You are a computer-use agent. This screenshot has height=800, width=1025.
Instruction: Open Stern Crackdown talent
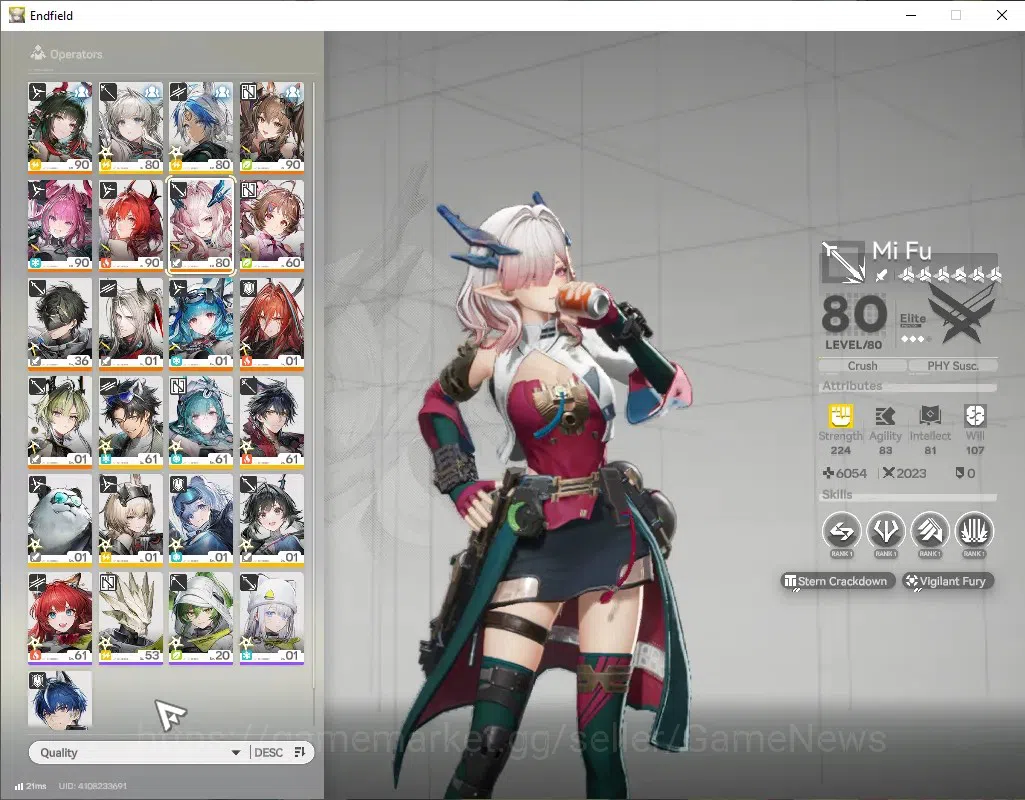coord(837,581)
